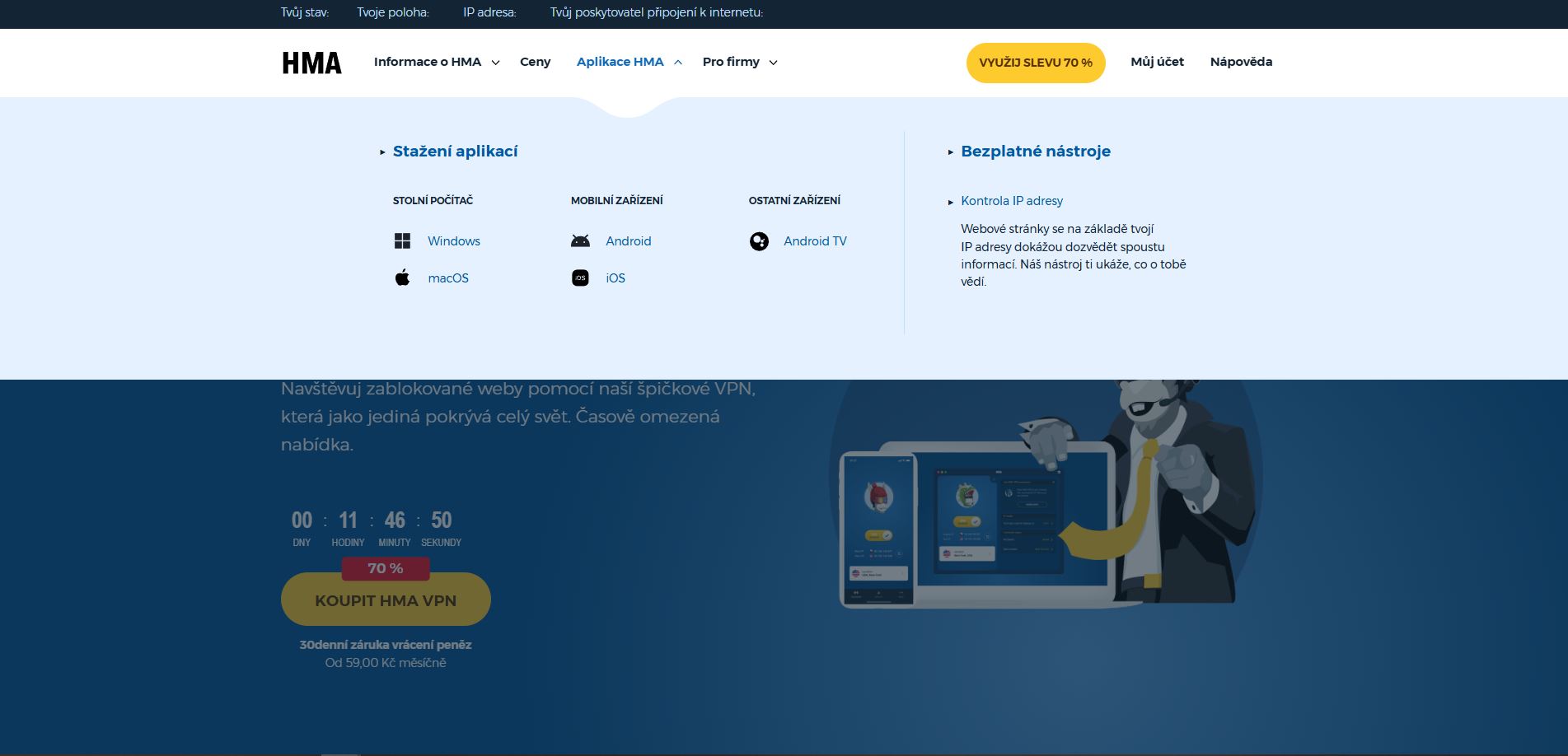Image resolution: width=1568 pixels, height=756 pixels.
Task: Click the Tvůj poskytovatel připojení k internetu label
Action: pyautogui.click(x=657, y=12)
